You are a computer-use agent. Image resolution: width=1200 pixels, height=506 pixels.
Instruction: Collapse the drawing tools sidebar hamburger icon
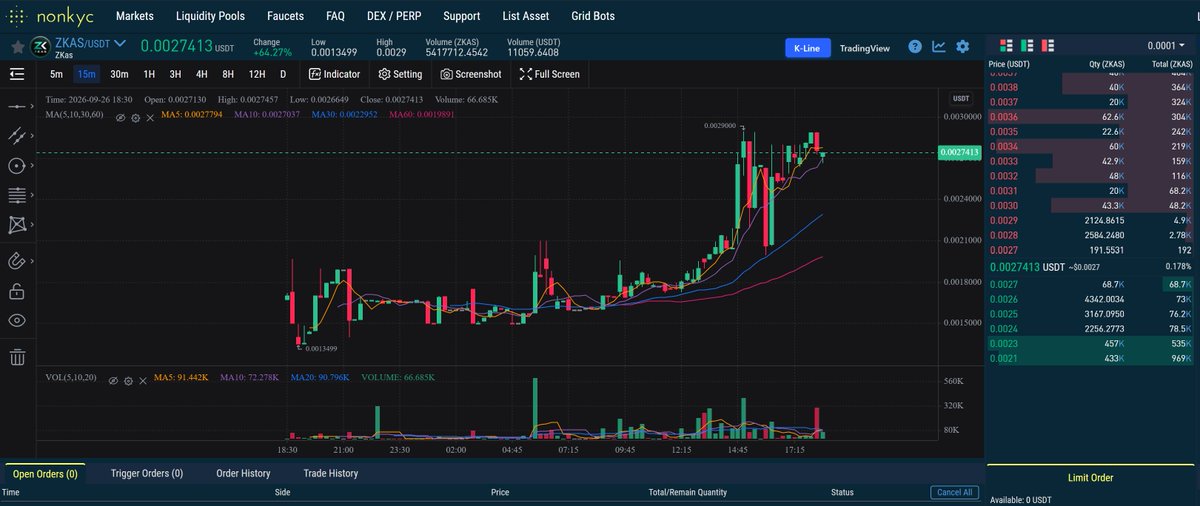(17, 74)
